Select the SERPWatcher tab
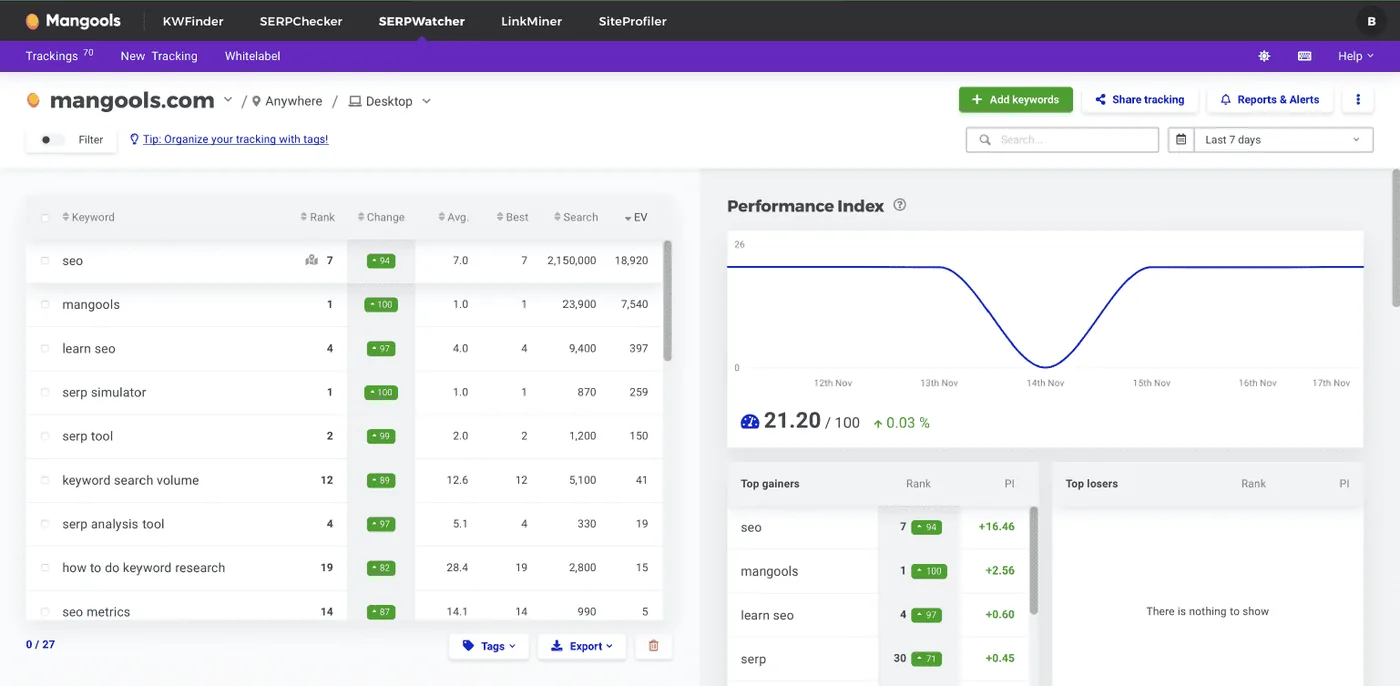1400x686 pixels. [x=422, y=21]
